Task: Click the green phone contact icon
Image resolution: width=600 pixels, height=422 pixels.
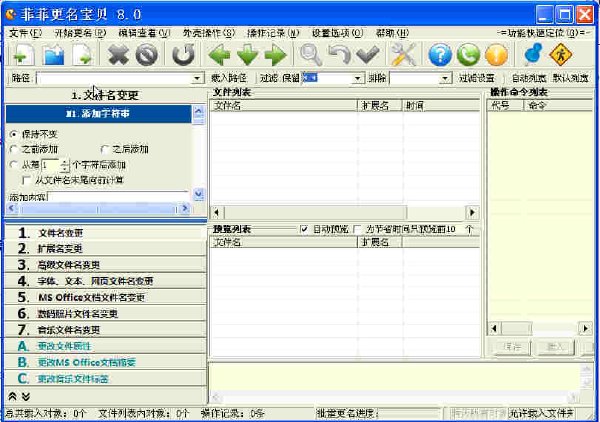Action: (468, 55)
